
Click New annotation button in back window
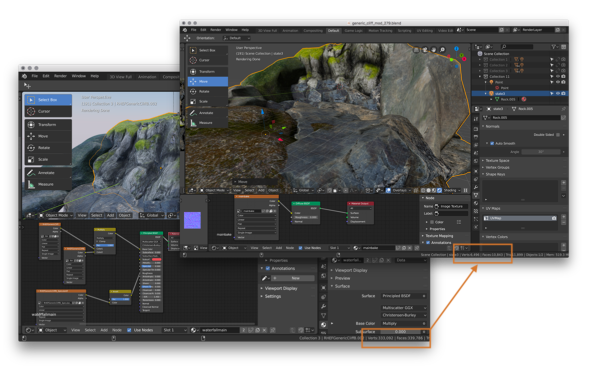coord(293,278)
